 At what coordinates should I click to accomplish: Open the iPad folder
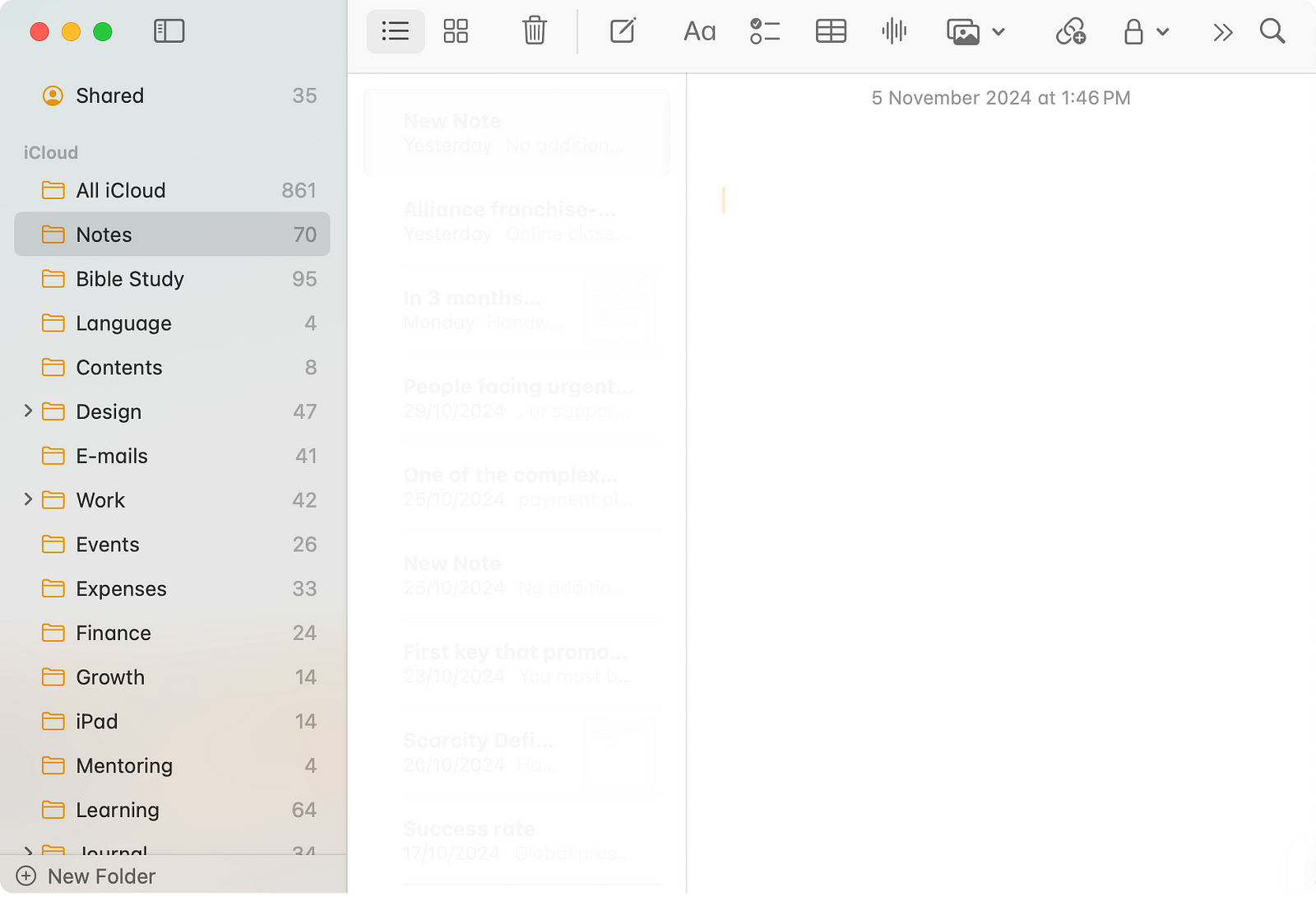coord(172,722)
